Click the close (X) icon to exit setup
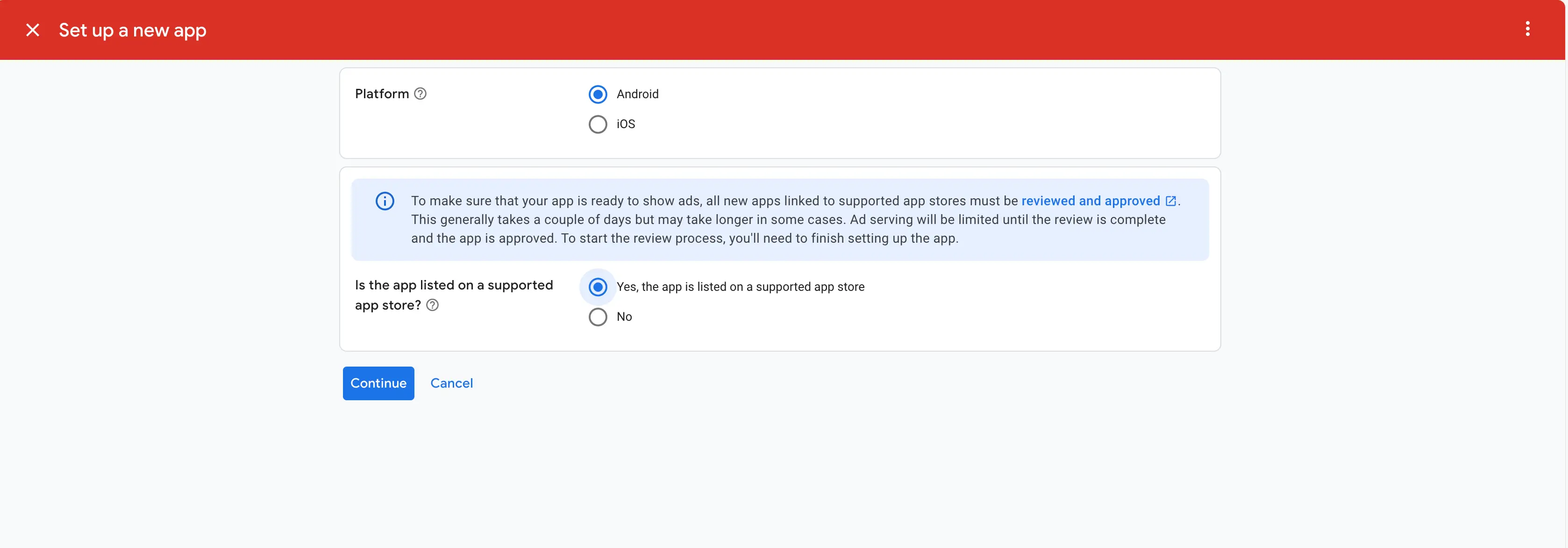This screenshot has height=548, width=1568. click(31, 29)
